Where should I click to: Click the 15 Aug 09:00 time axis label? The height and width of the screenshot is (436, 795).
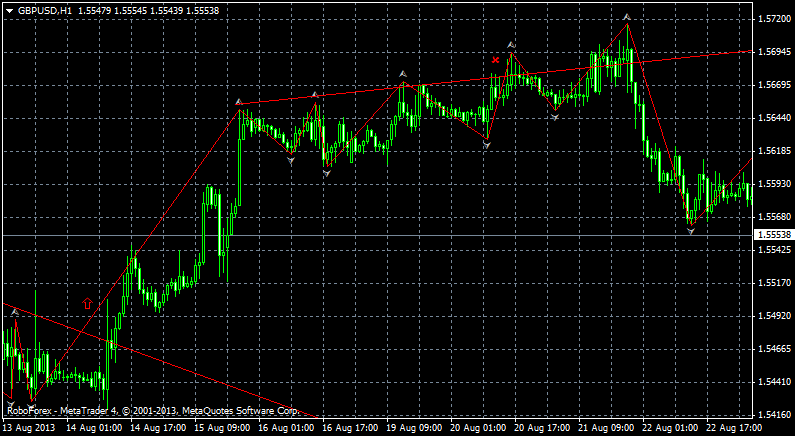pos(223,428)
